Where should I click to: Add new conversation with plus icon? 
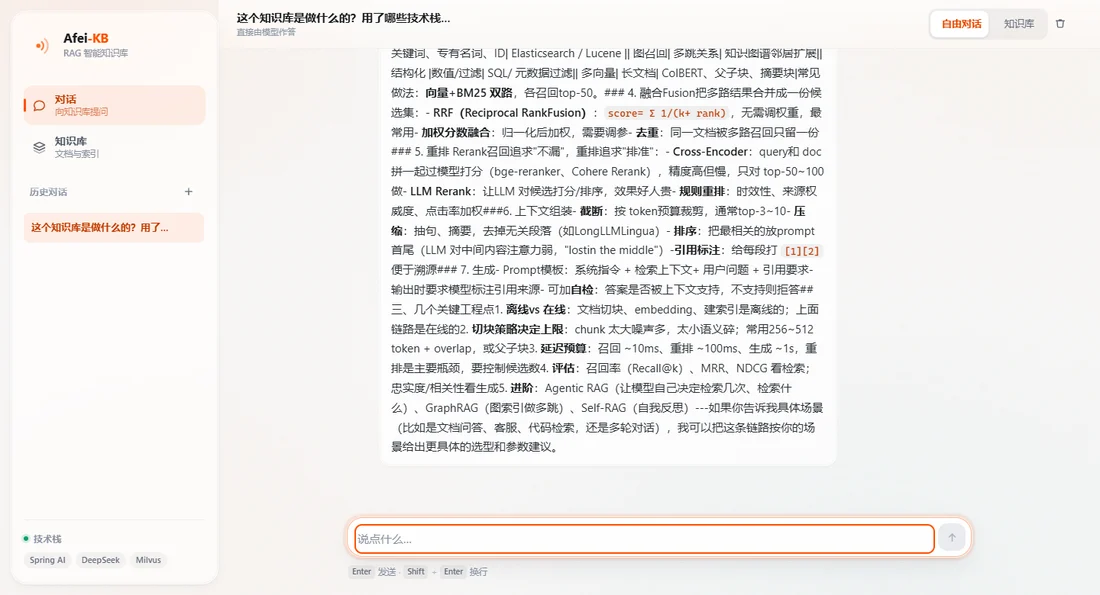(x=188, y=192)
